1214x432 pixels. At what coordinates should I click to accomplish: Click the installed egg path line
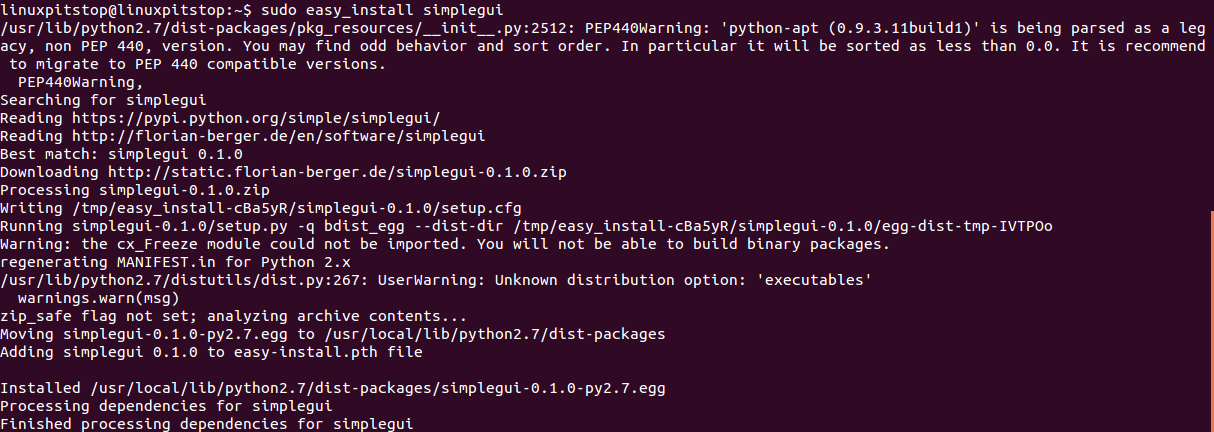[333, 387]
